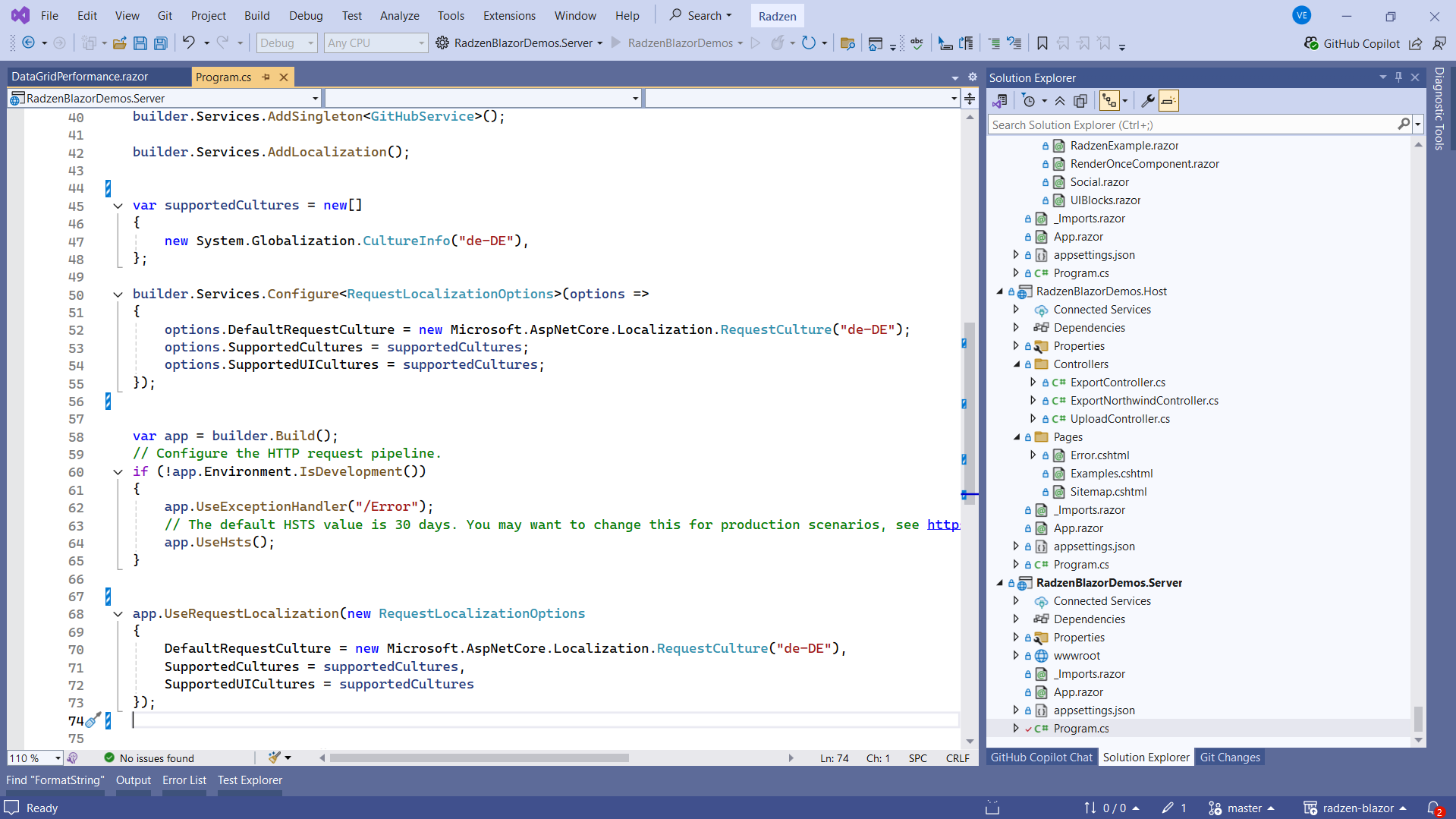Click the Show All Files icon
Viewport: 1456px width, 819px height.
point(1080,101)
